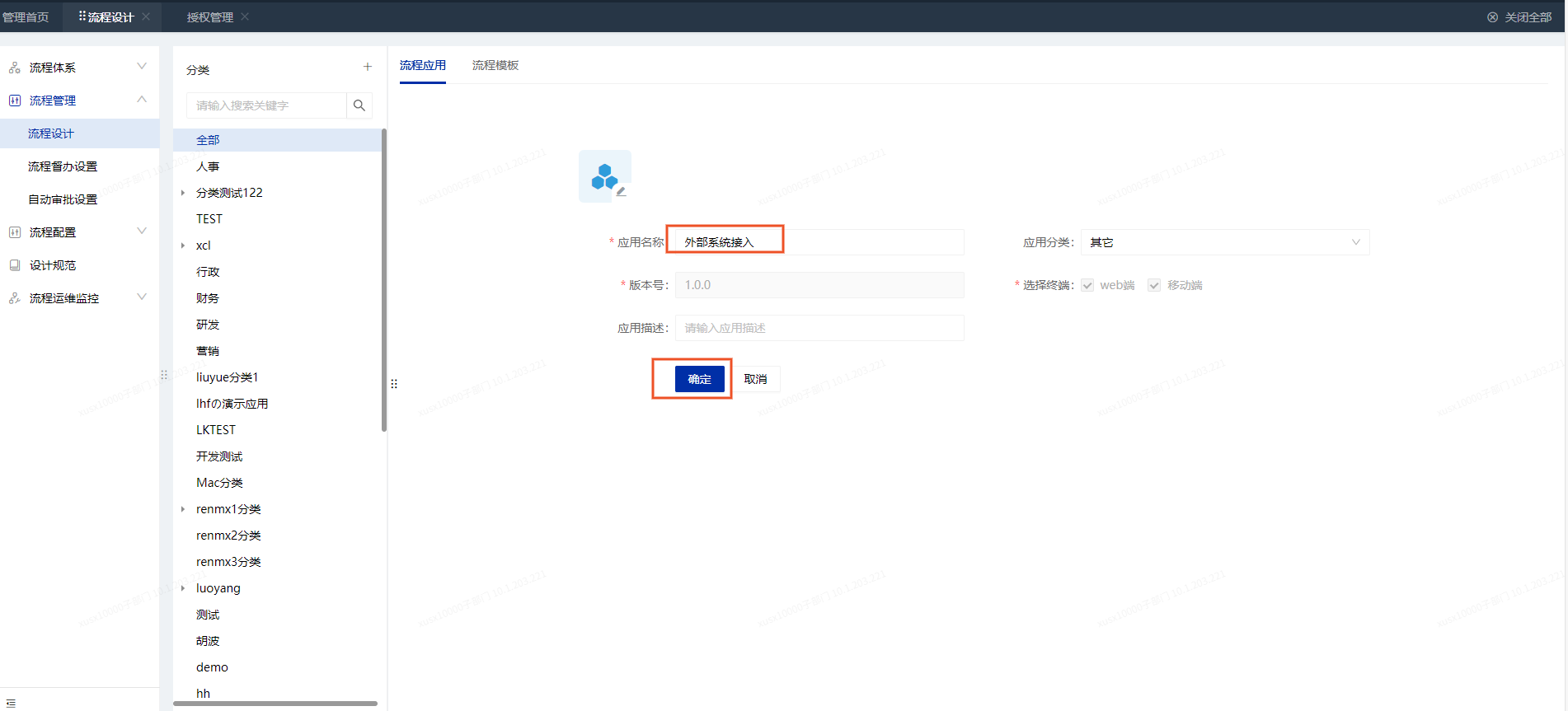The width and height of the screenshot is (1568, 711).
Task: Switch to the 流程应用 tab
Action: click(423, 65)
